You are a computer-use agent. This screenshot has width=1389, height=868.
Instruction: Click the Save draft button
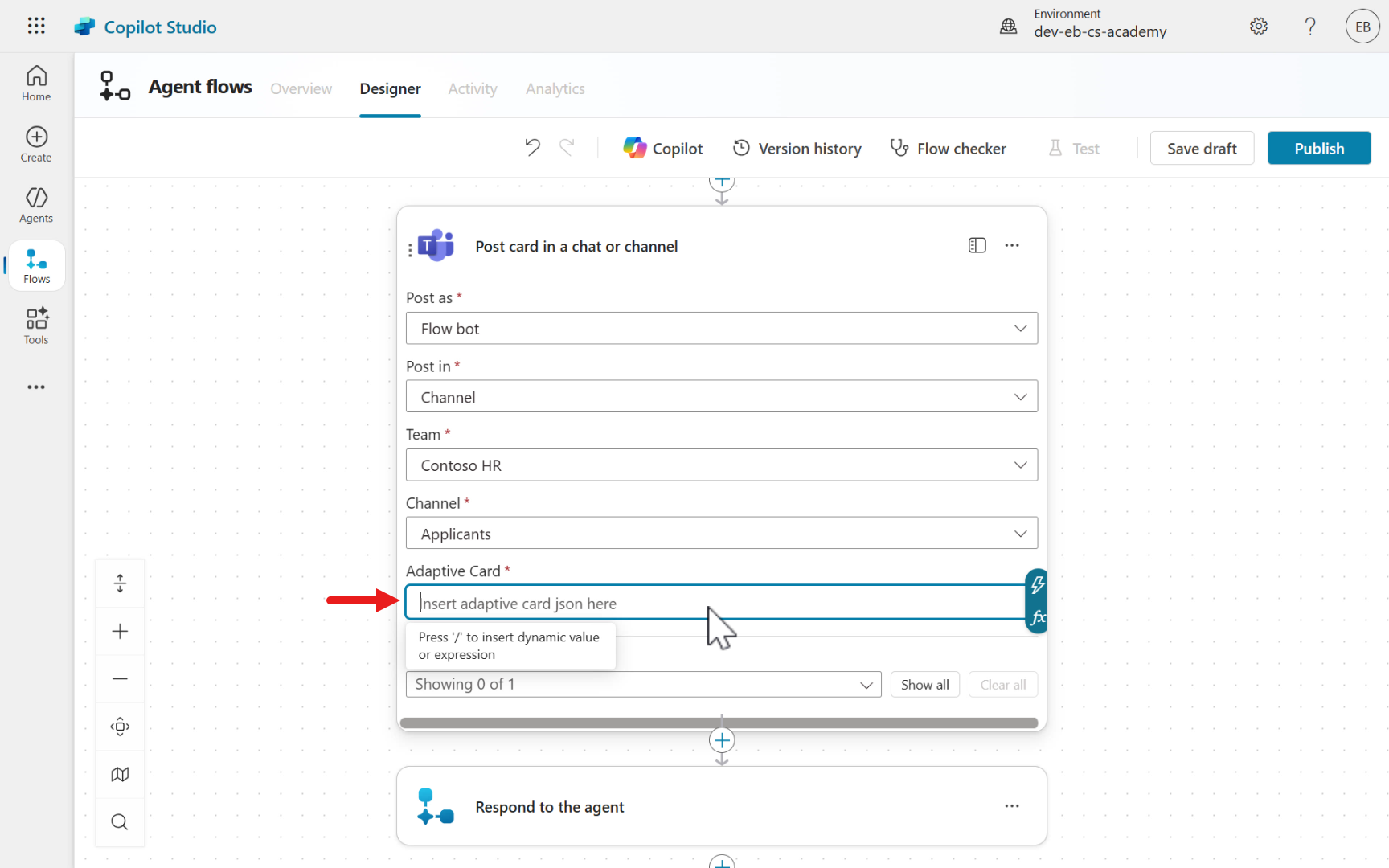click(1201, 149)
